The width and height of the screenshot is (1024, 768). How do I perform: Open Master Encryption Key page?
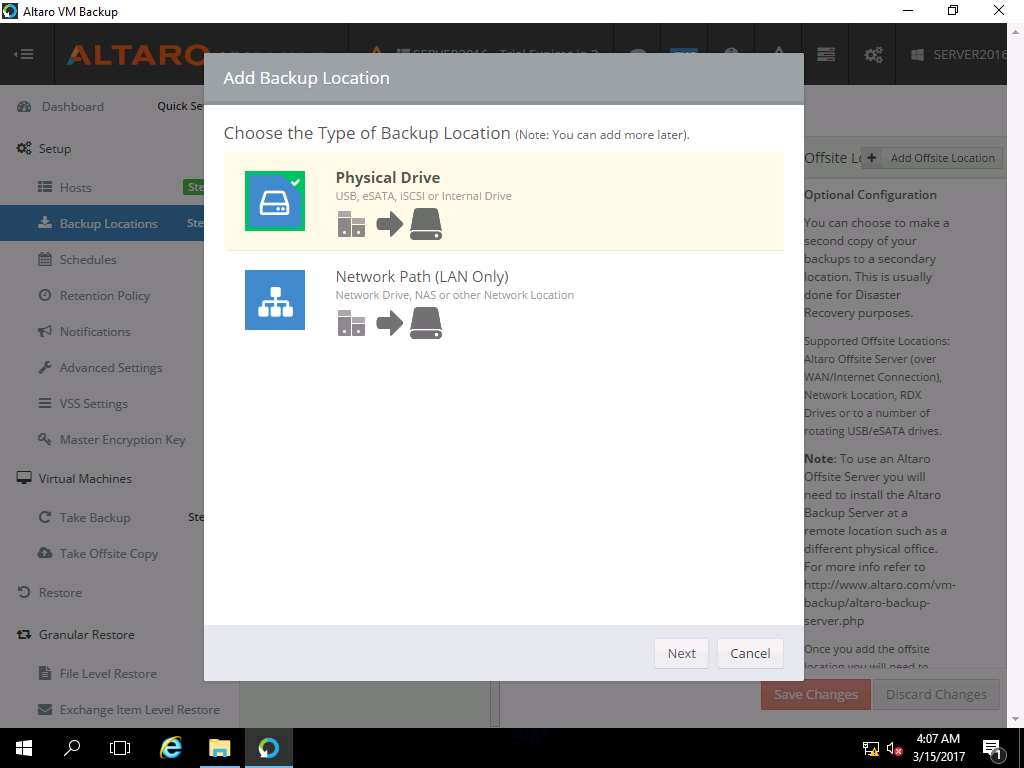point(122,440)
